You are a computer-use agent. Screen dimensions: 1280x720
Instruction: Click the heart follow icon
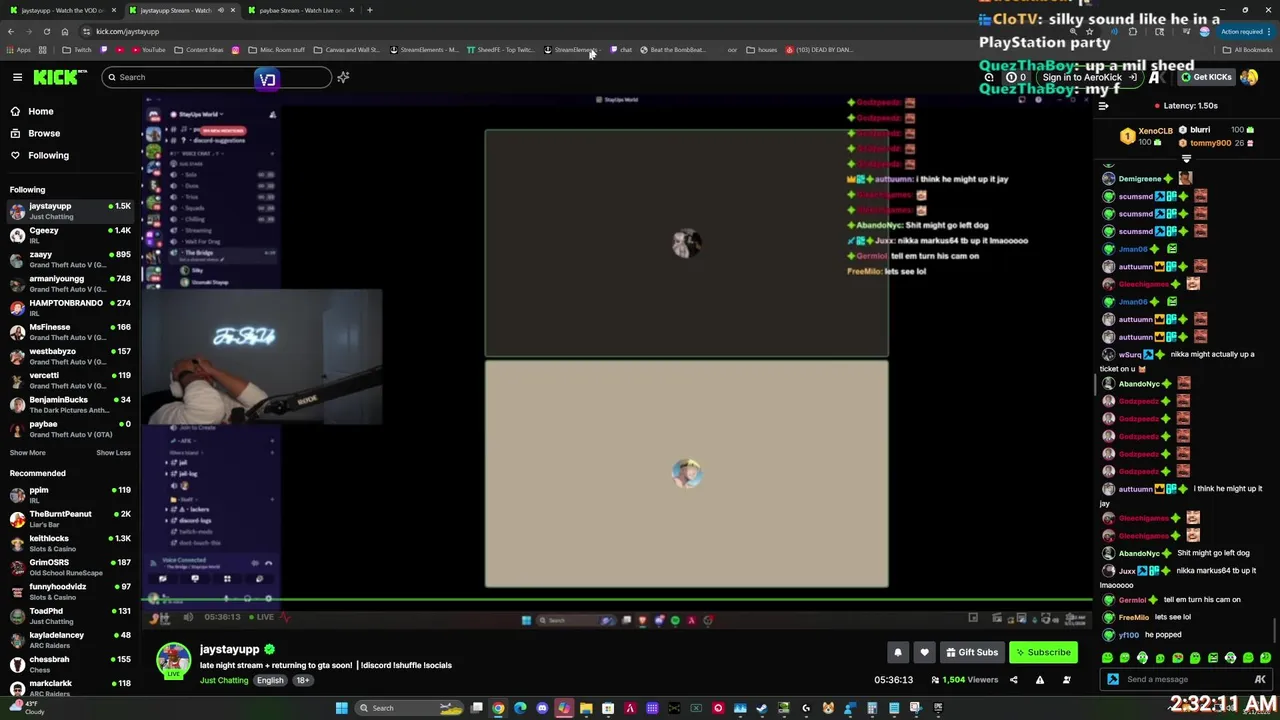[924, 652]
